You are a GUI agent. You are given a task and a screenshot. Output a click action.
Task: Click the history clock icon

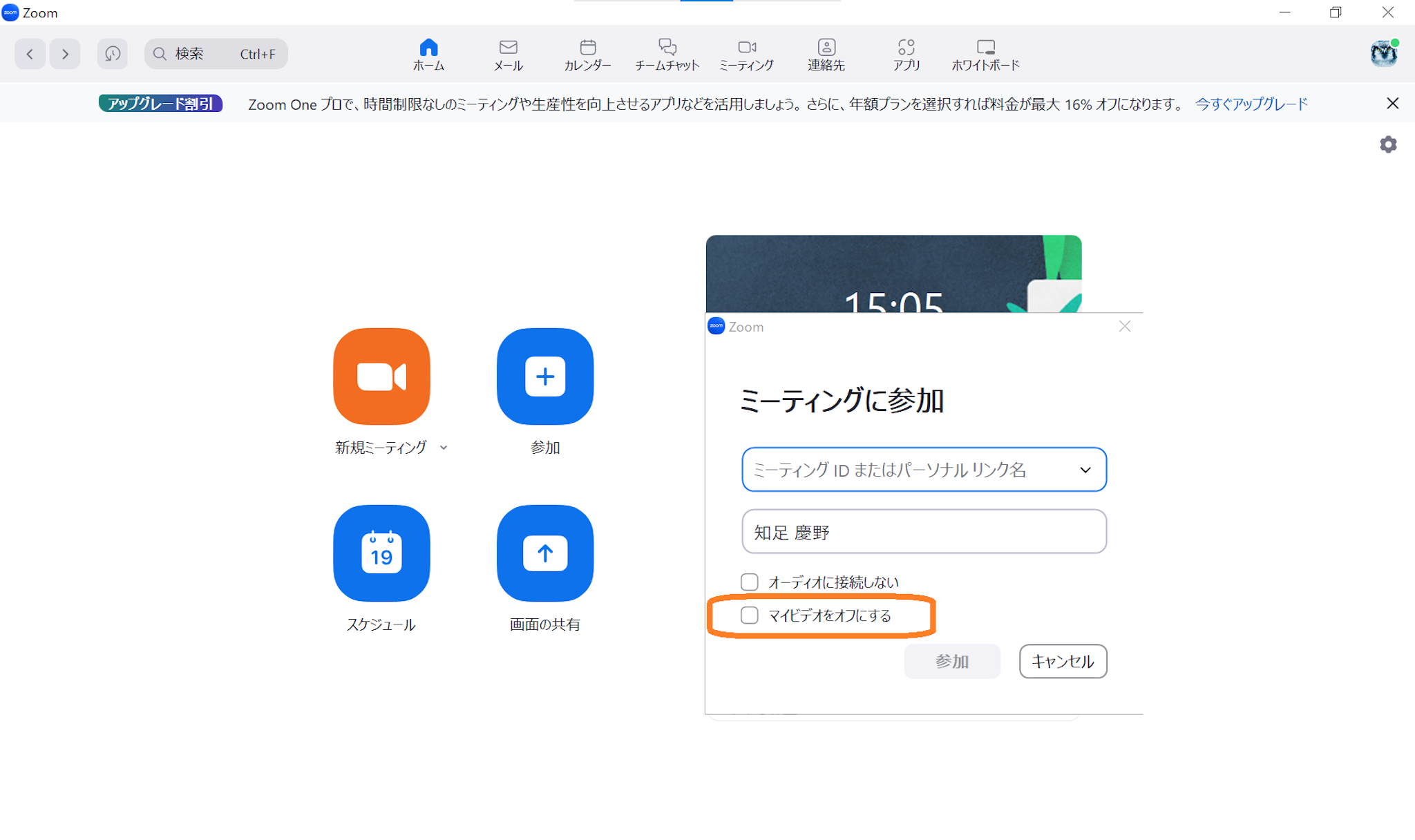click(x=112, y=54)
